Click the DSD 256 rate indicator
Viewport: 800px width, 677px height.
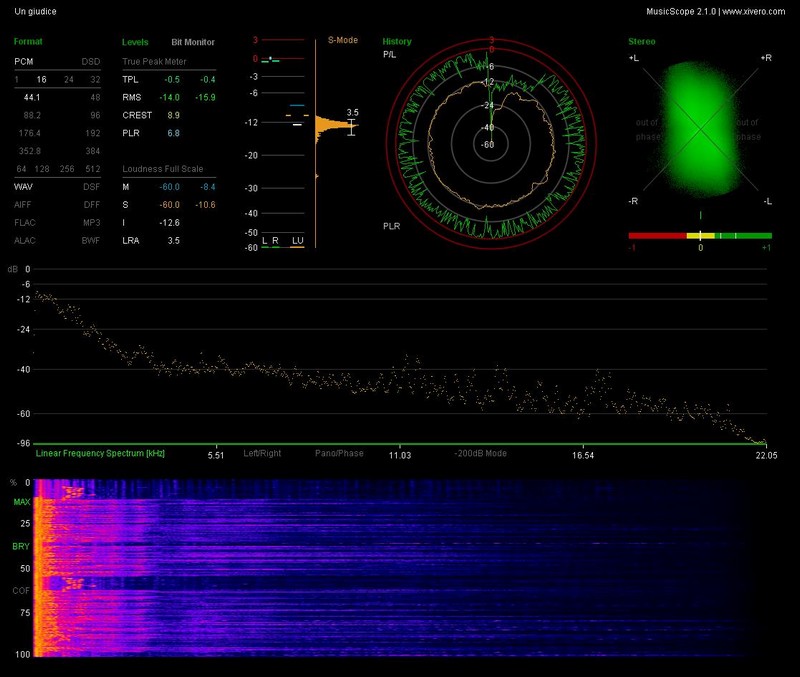tap(67, 169)
